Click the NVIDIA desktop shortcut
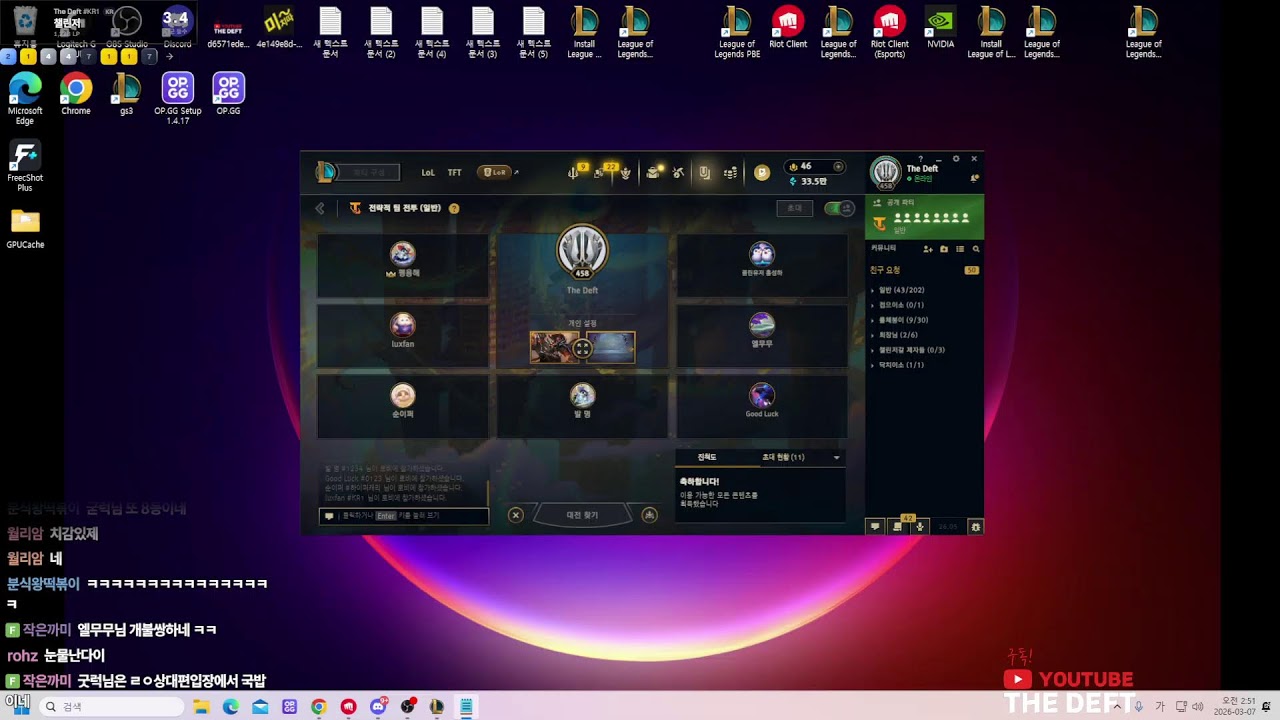This screenshot has height=720, width=1280. [940, 28]
